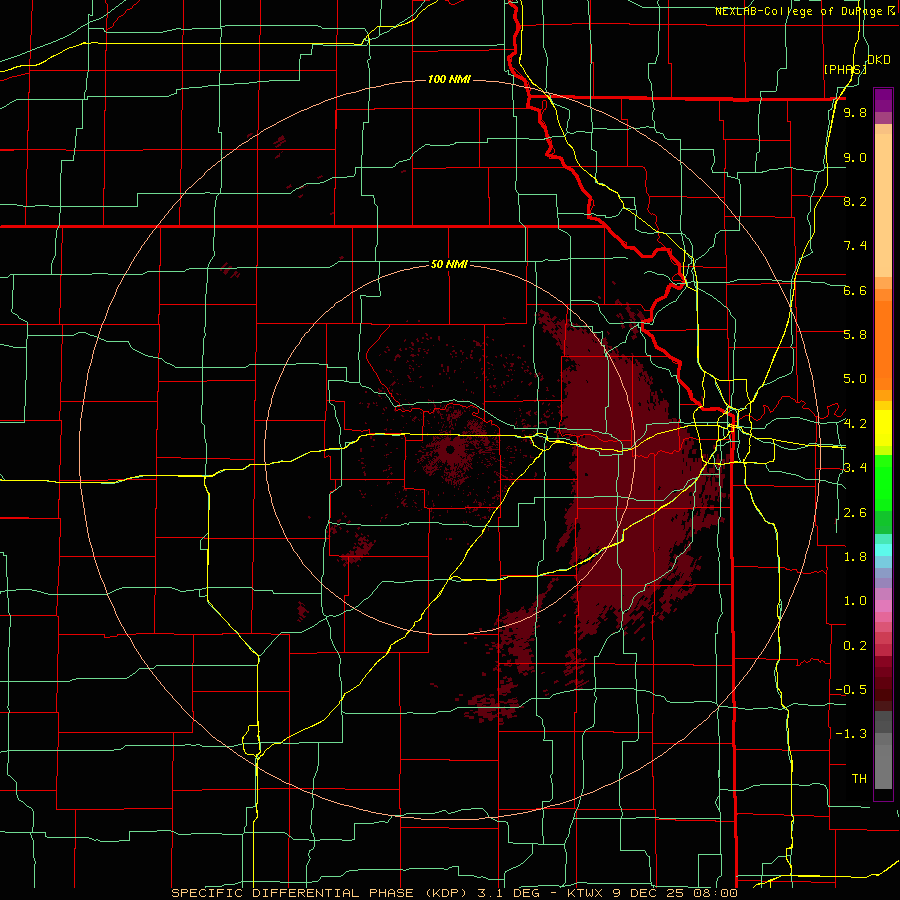Click the [PHAS] label above the color scale
900x900 pixels.
[845, 69]
